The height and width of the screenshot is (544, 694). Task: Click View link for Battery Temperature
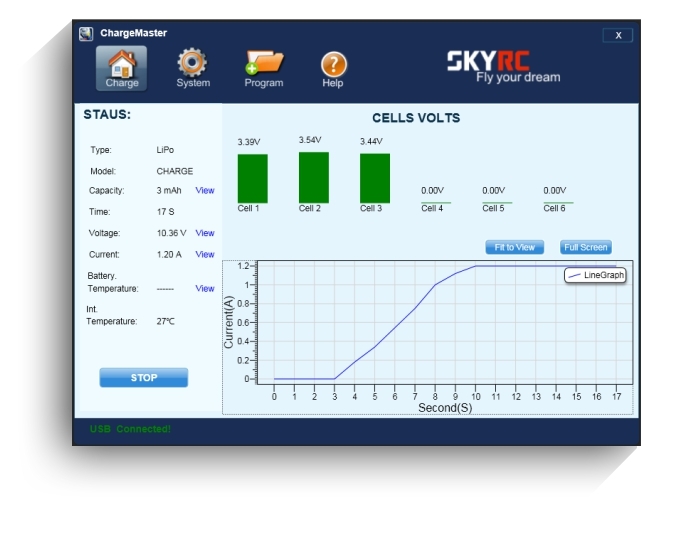205,288
